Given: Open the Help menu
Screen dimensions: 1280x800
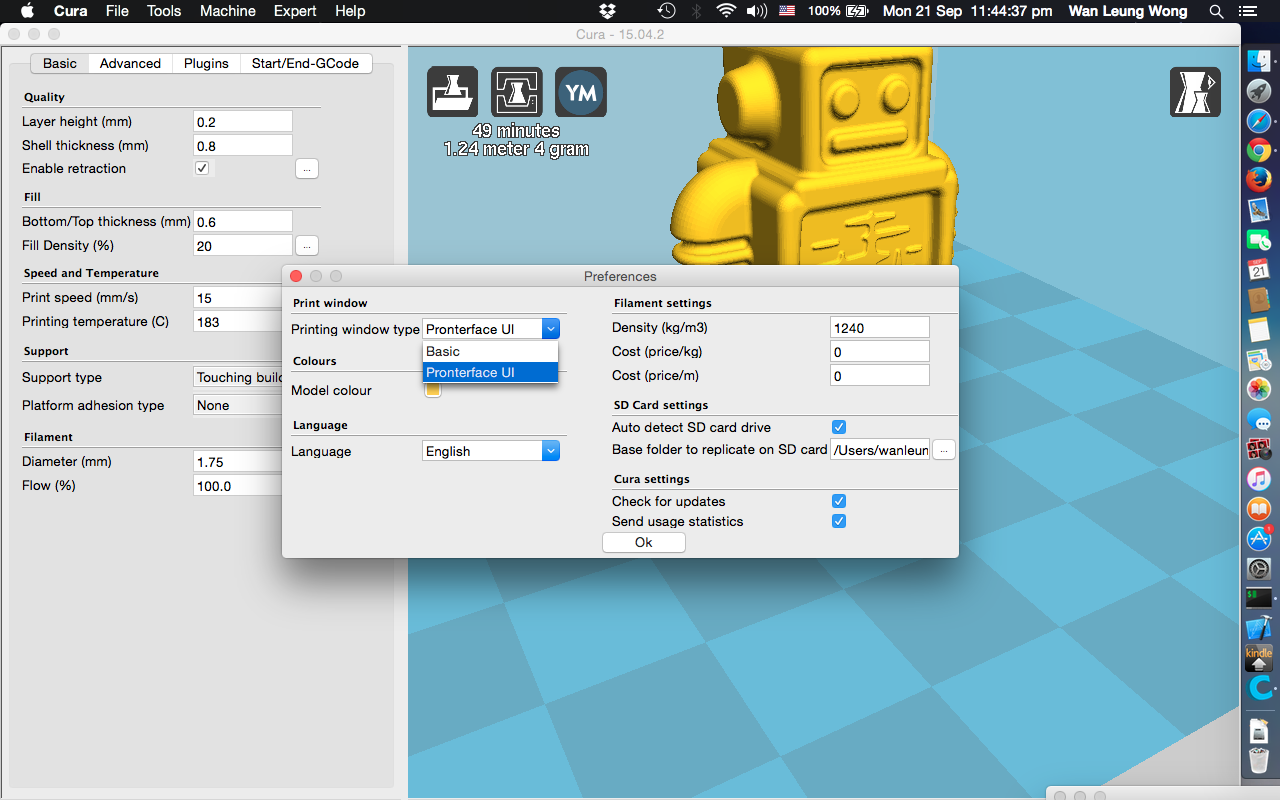Looking at the screenshot, I should 350,11.
